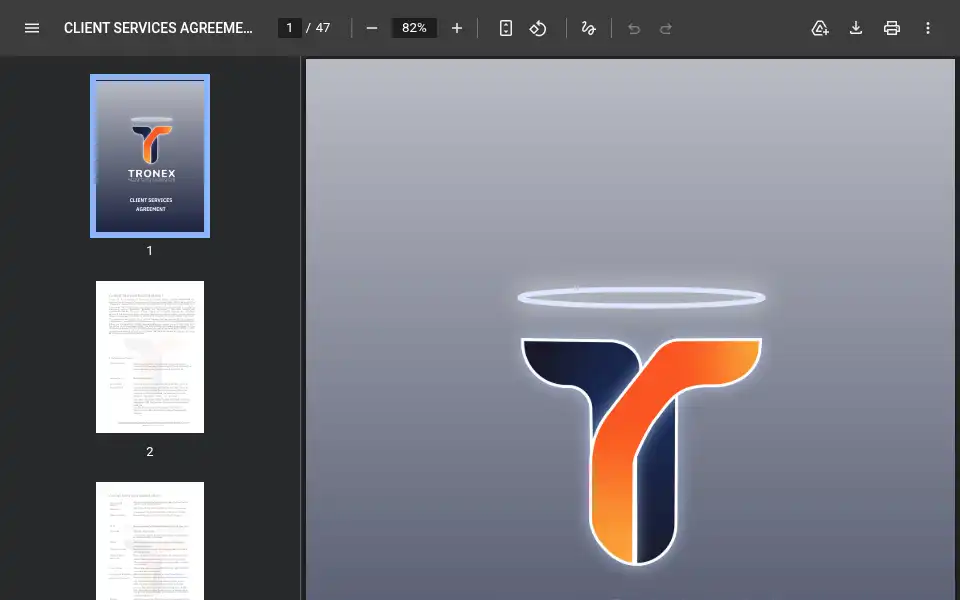Click the page number input field
This screenshot has height=600, width=960.
pos(290,28)
